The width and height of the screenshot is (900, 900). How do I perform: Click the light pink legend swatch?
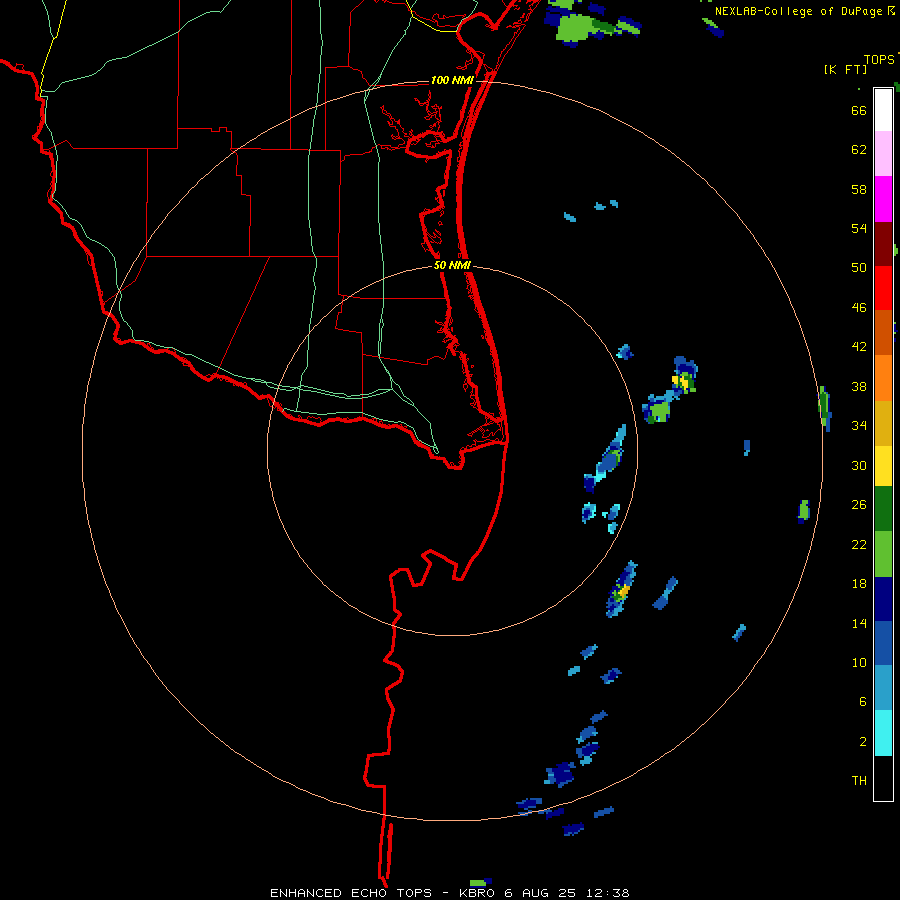pyautogui.click(x=883, y=154)
